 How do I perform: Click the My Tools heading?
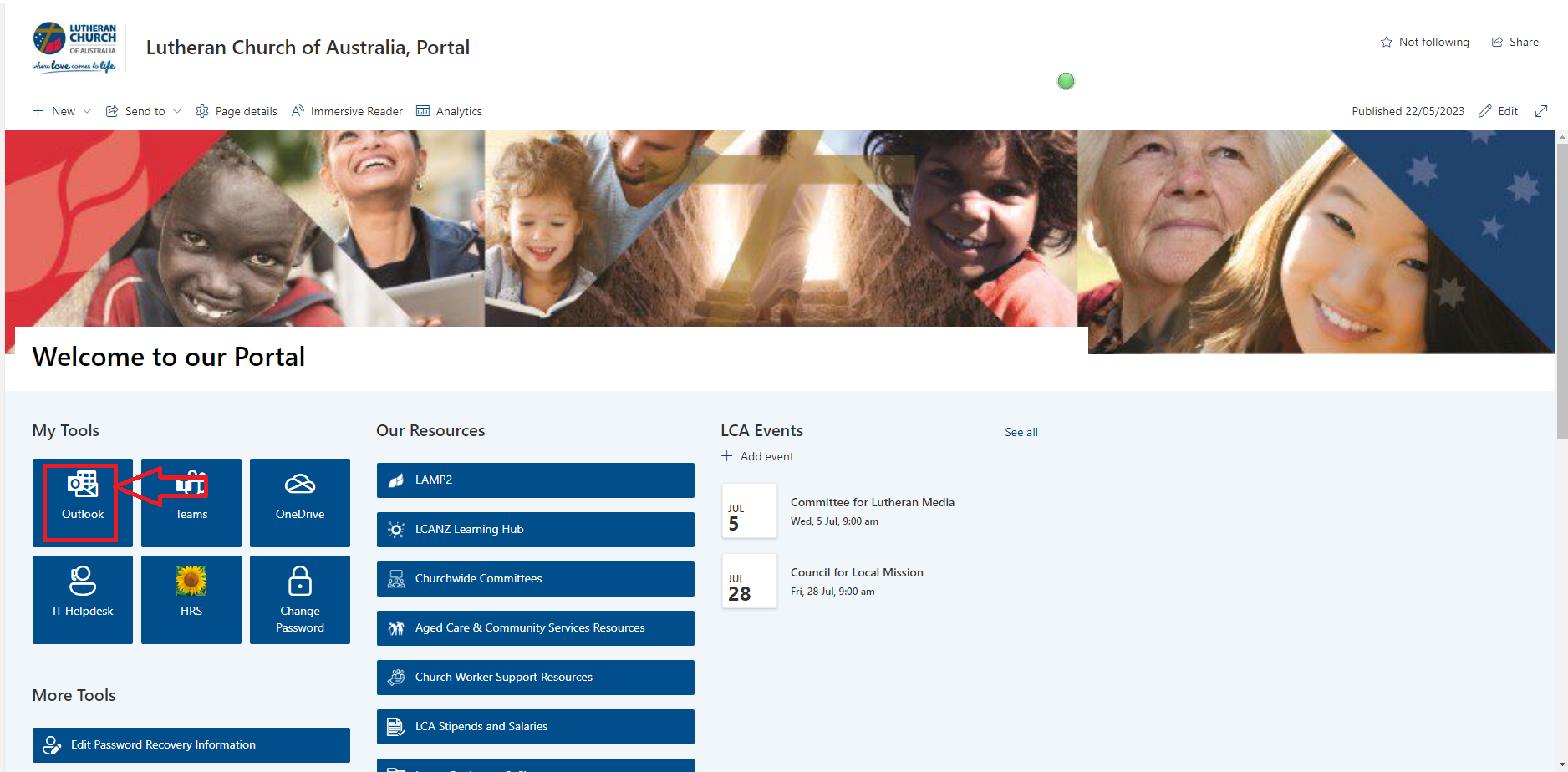tap(66, 430)
